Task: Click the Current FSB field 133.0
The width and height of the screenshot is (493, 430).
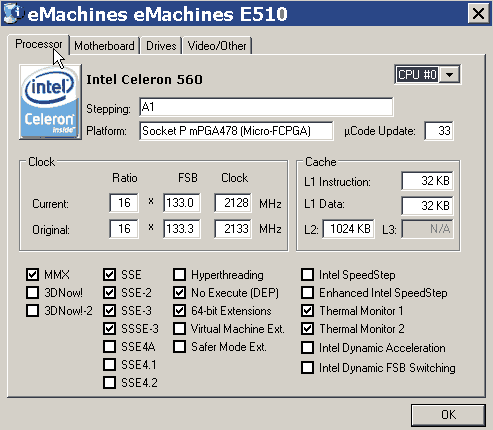Action: click(182, 203)
